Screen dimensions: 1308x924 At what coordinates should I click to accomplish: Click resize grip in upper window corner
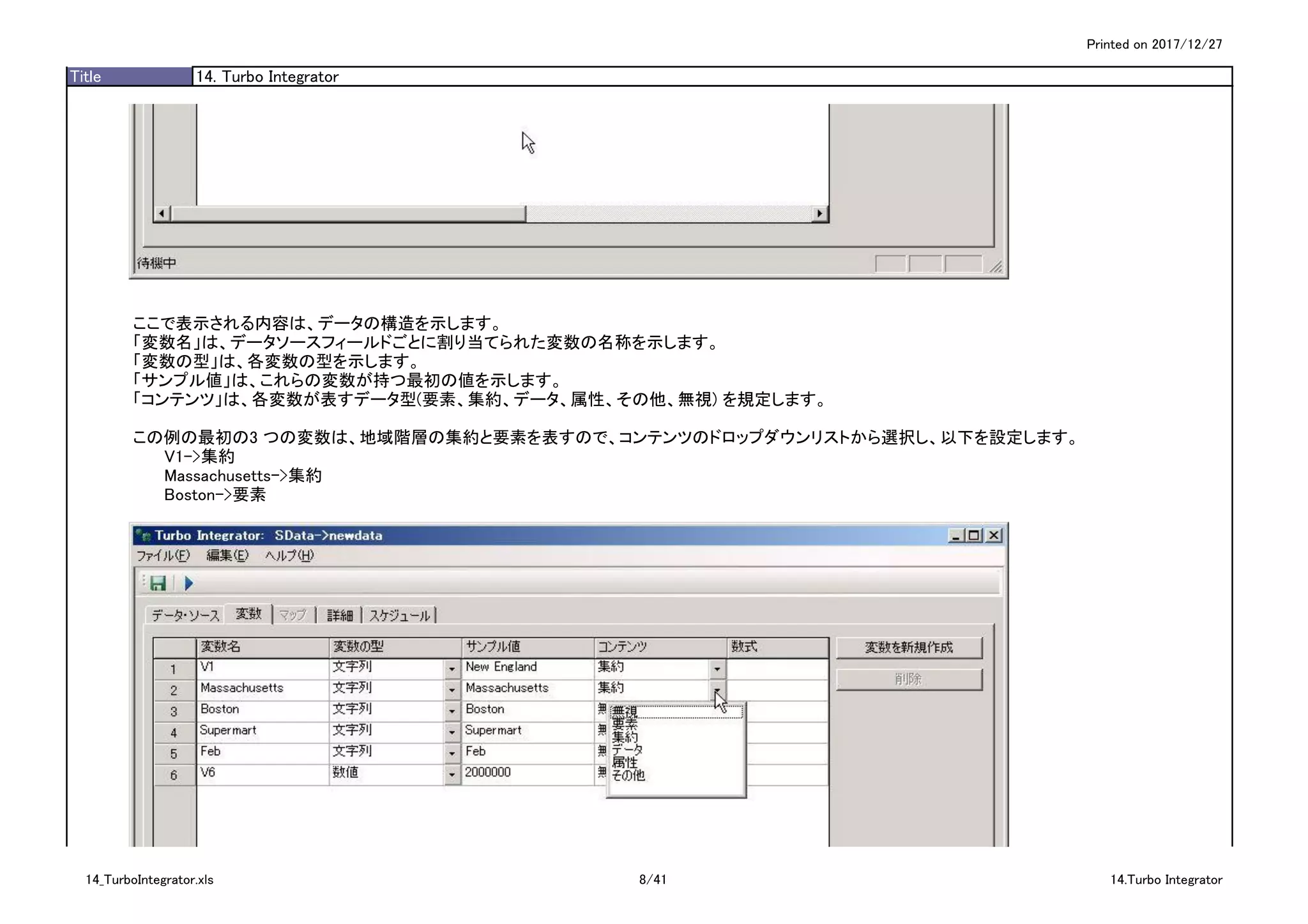pos(996,266)
